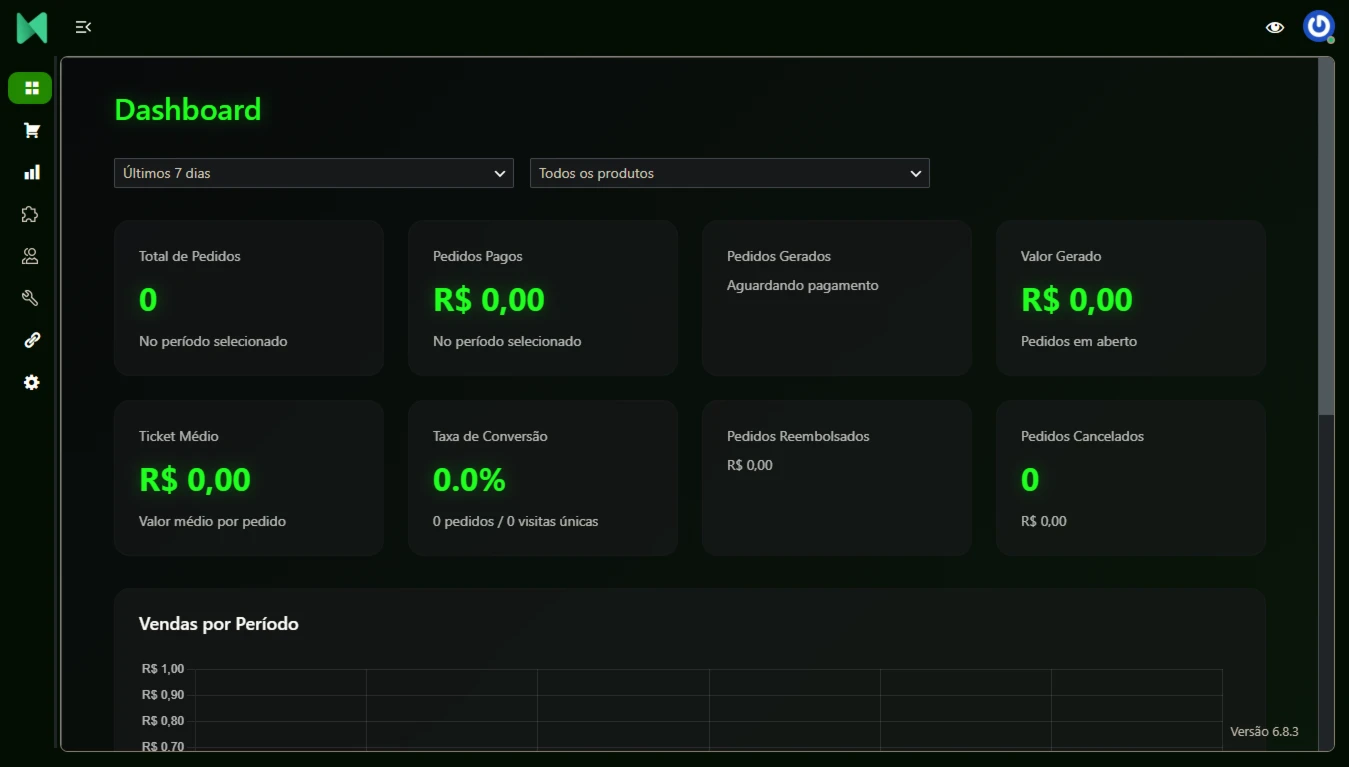Collapse the sidebar menu toggle
Screen dimensions: 1349x767
click(x=83, y=28)
